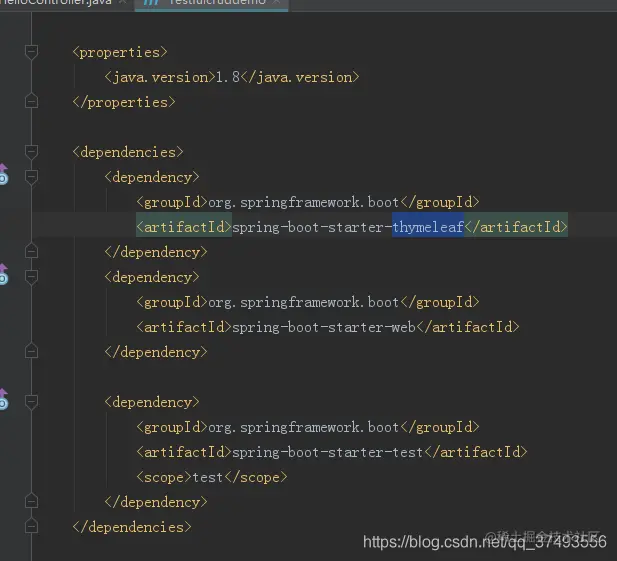Click <dependency> tag text above starter-test groupId
Viewport: 617px width, 561px height.
point(152,402)
